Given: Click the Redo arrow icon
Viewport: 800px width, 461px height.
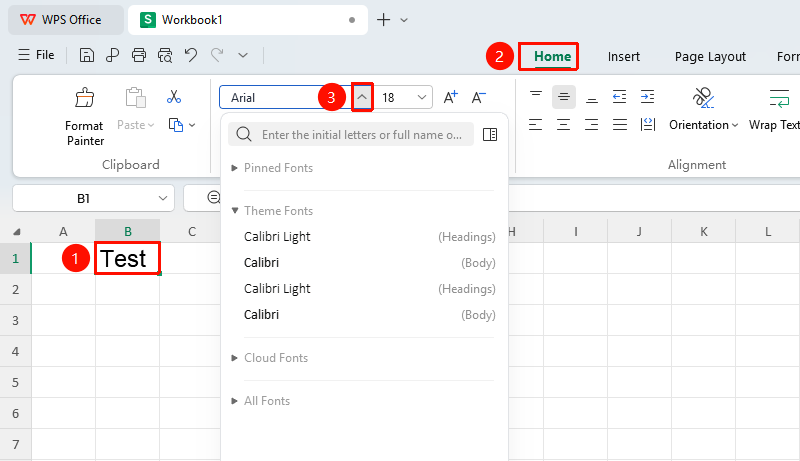Looking at the screenshot, I should [x=217, y=55].
